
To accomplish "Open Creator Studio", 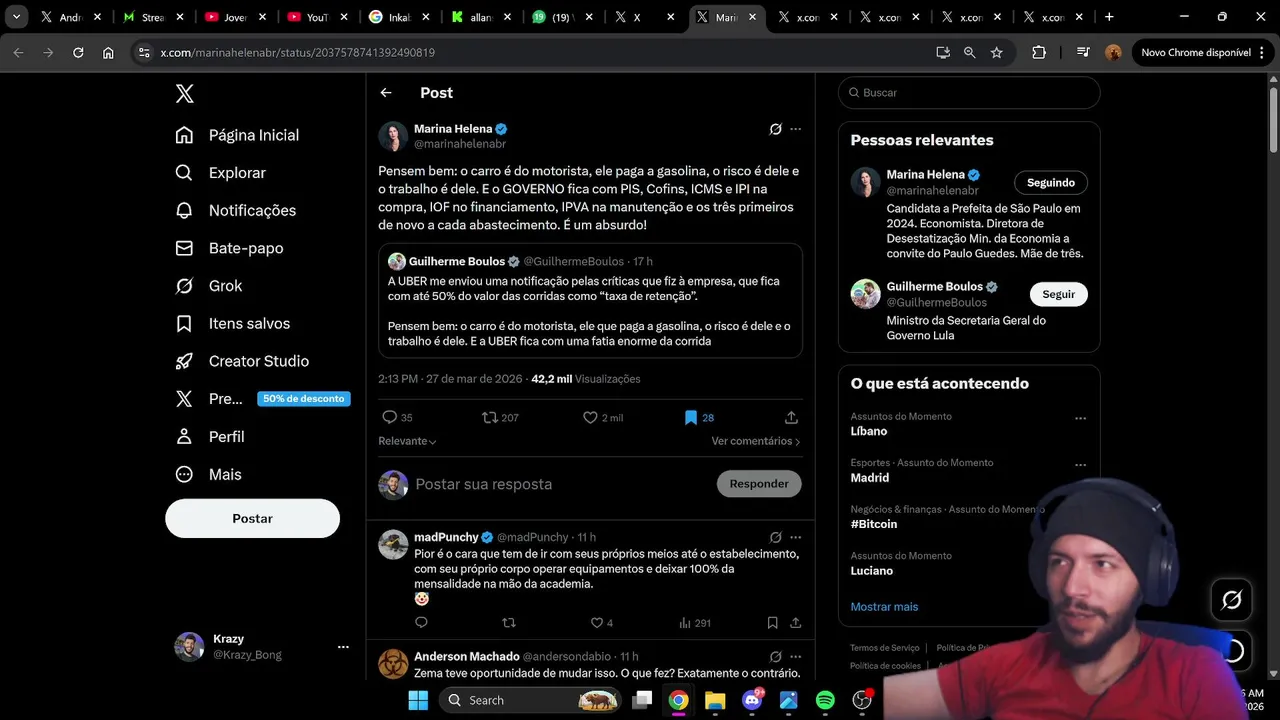I will (241, 361).
